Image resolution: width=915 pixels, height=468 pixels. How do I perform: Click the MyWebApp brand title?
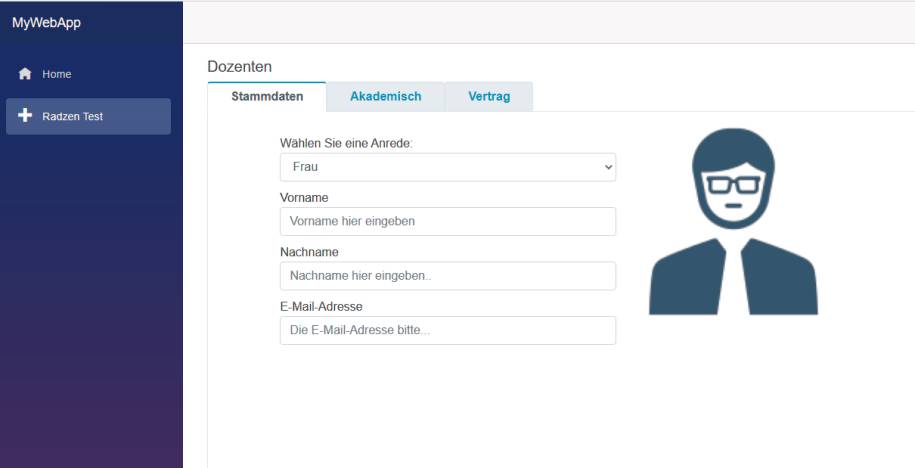pos(46,23)
